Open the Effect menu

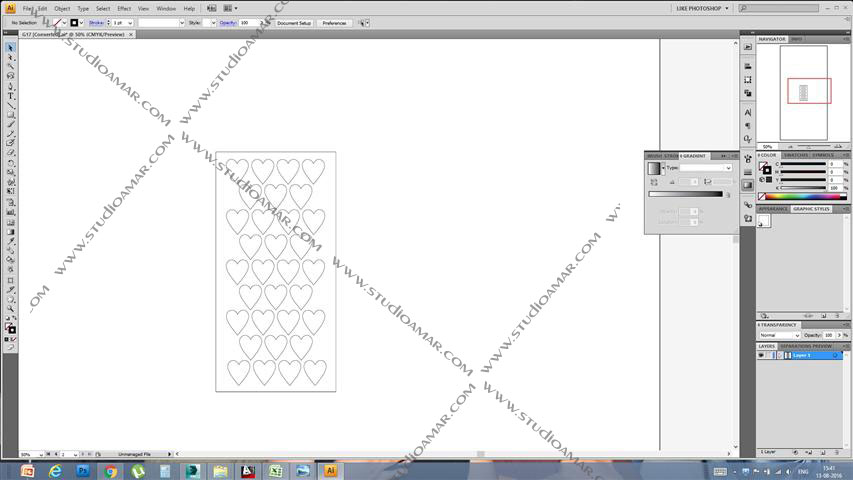pos(124,9)
